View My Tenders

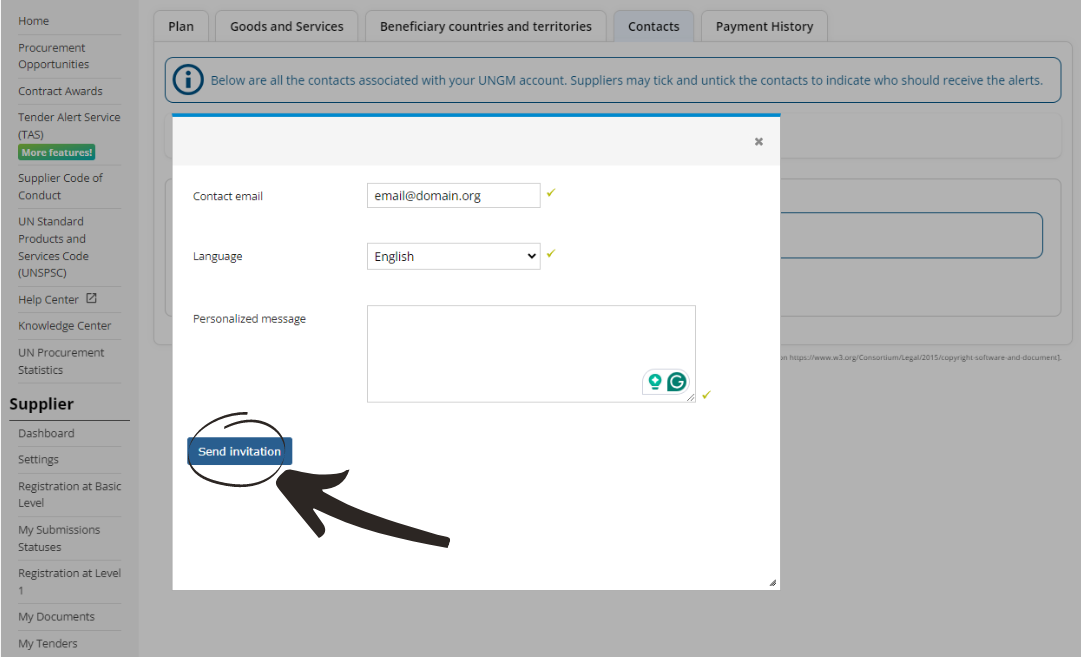[47, 643]
